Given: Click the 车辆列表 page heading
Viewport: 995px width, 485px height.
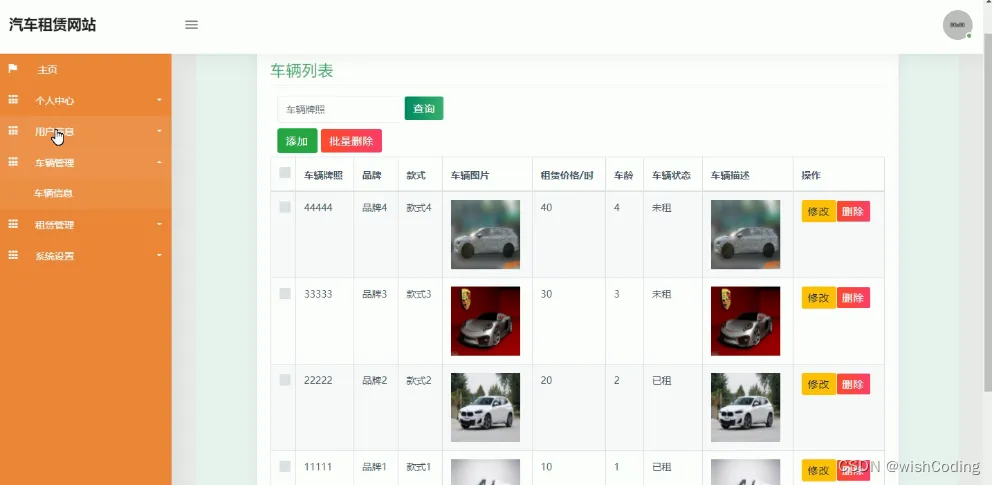Looking at the screenshot, I should 301,70.
